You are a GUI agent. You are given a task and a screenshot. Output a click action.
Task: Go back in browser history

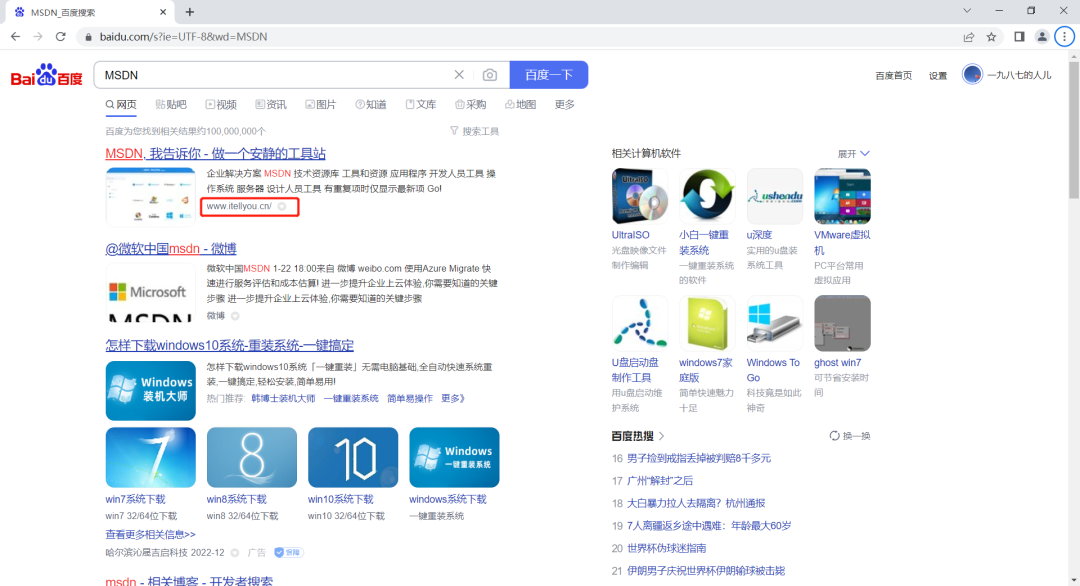[15, 36]
